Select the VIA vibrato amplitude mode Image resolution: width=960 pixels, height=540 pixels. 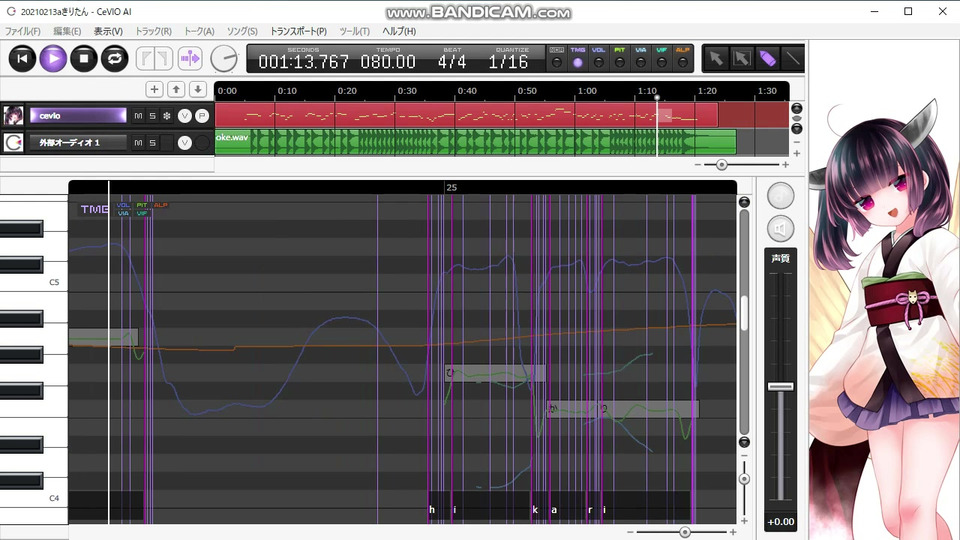click(x=640, y=62)
